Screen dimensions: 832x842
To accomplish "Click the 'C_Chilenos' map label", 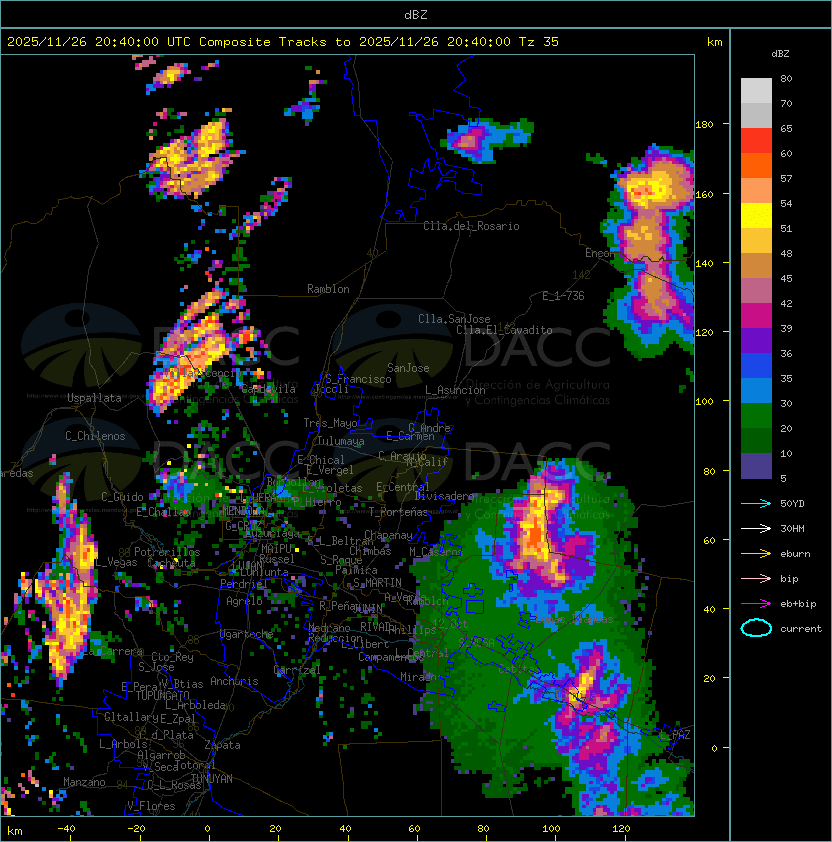I will click(x=95, y=436).
